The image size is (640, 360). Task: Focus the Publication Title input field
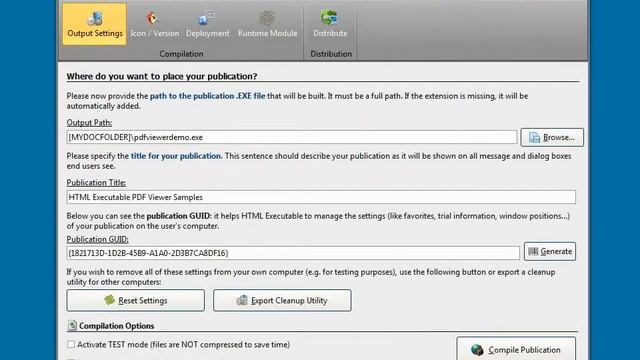(x=321, y=197)
